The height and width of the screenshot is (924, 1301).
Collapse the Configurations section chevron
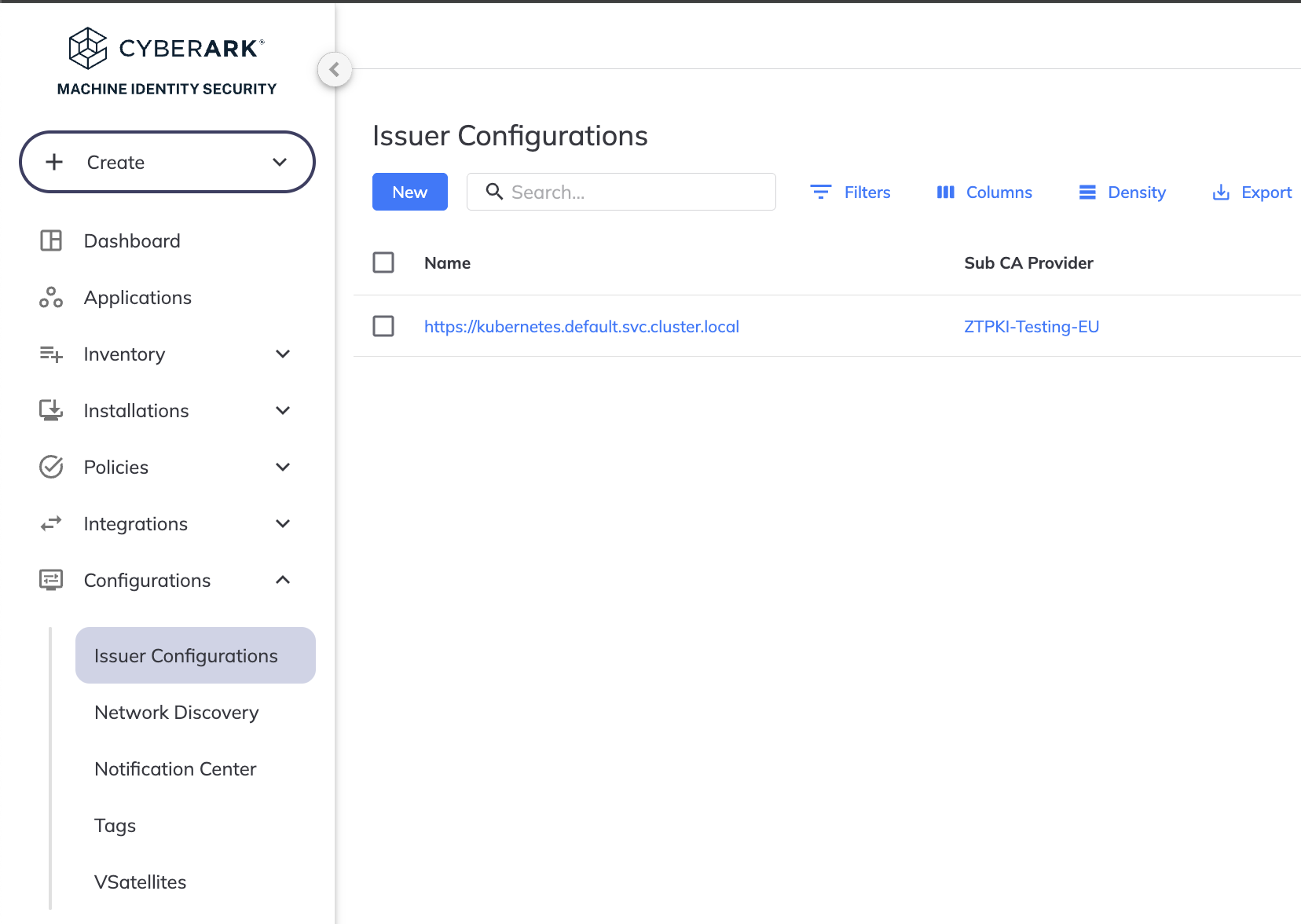pyautogui.click(x=283, y=580)
